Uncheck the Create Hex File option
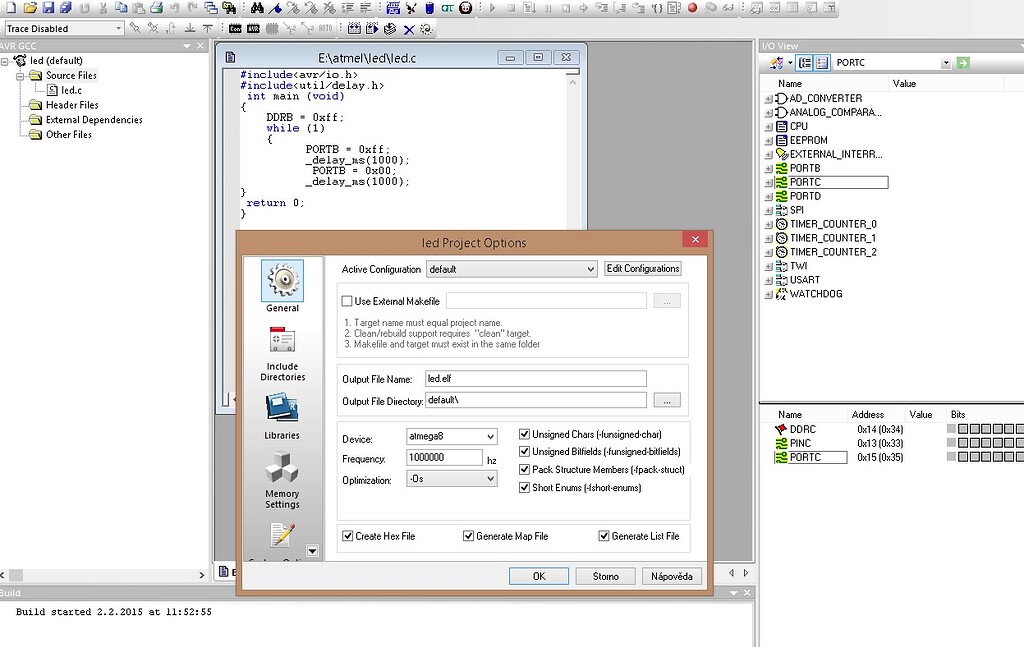The height and width of the screenshot is (647, 1024). coord(347,537)
